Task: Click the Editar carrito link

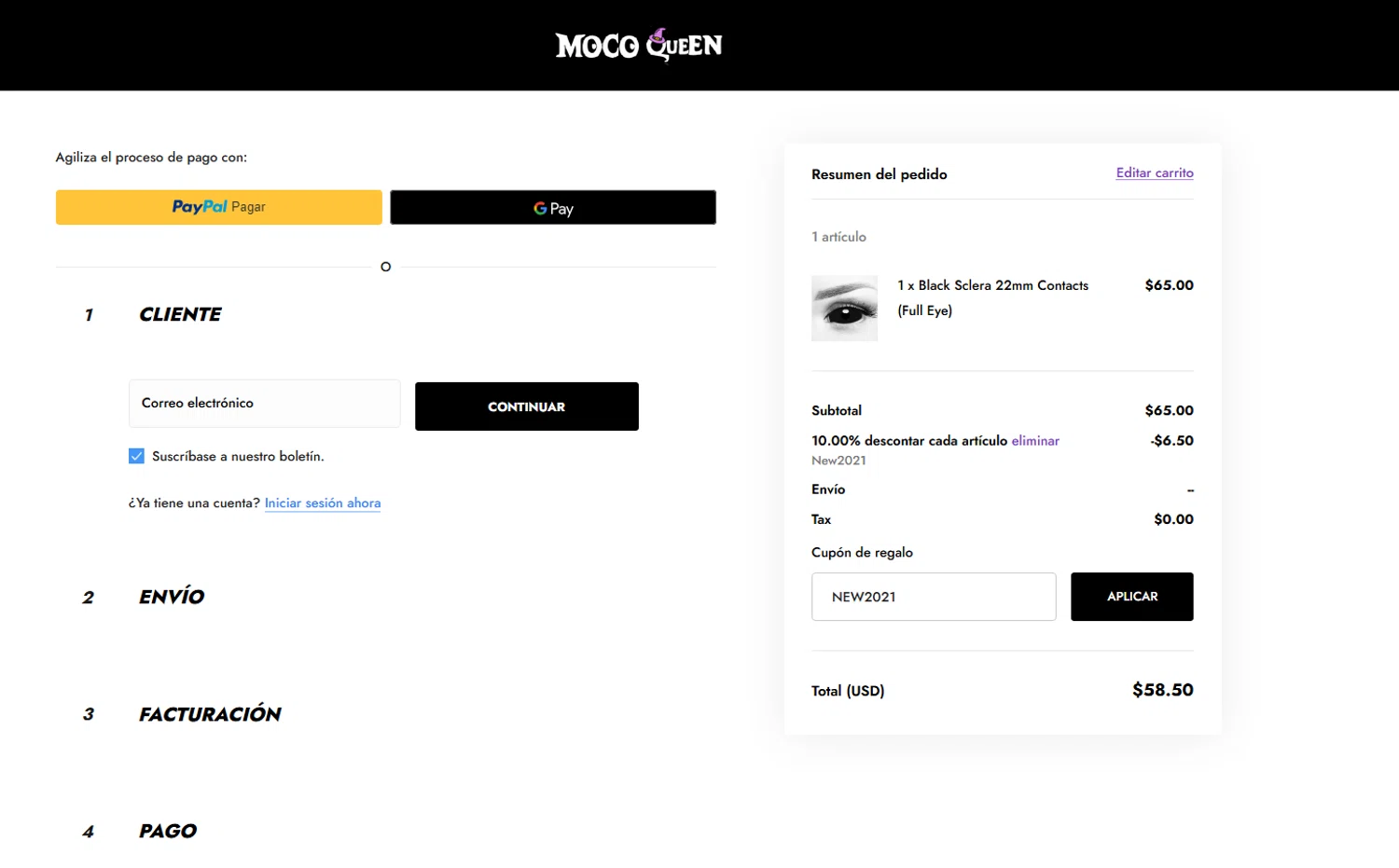Action: click(x=1155, y=173)
